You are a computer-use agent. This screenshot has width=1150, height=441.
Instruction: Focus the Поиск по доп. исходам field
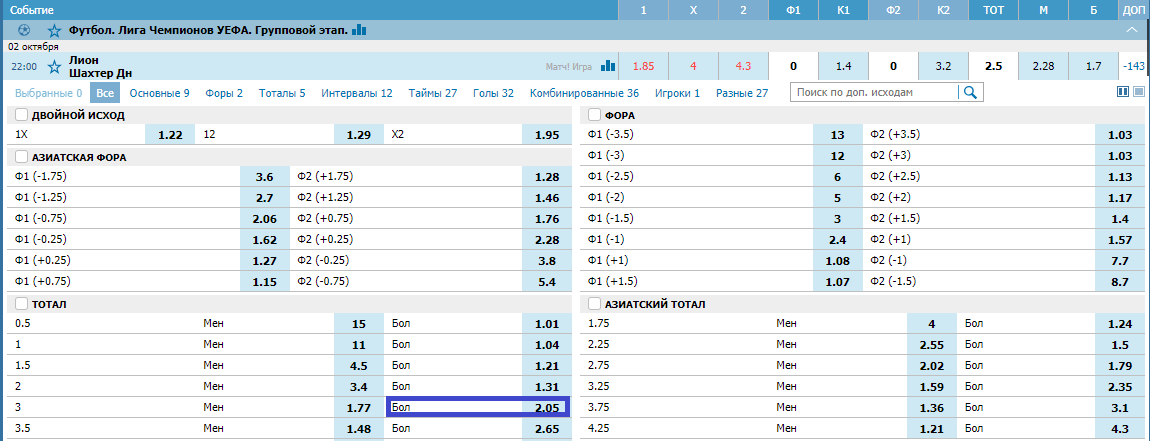click(x=874, y=92)
